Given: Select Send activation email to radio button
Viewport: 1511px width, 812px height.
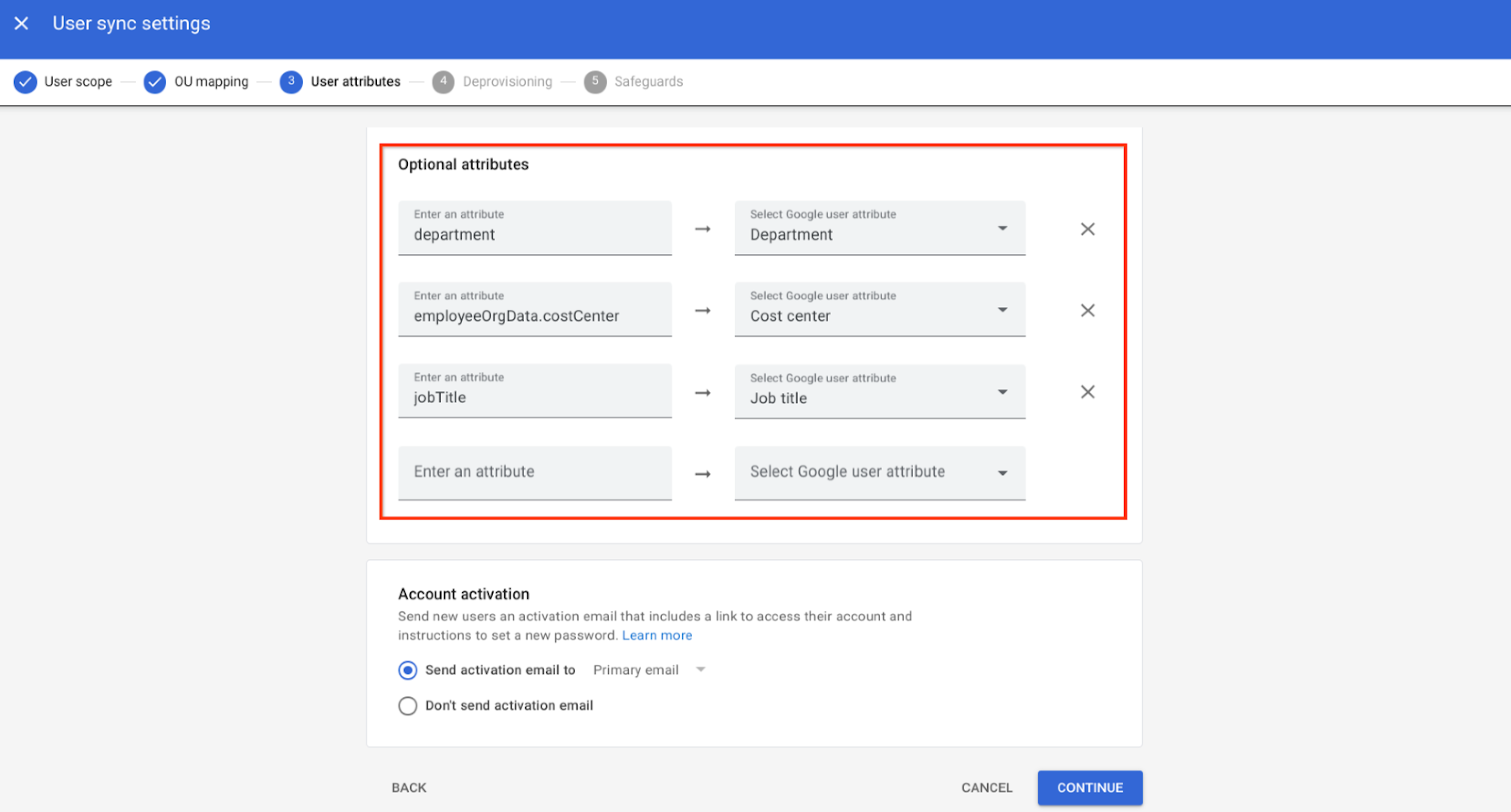Looking at the screenshot, I should pyautogui.click(x=407, y=670).
